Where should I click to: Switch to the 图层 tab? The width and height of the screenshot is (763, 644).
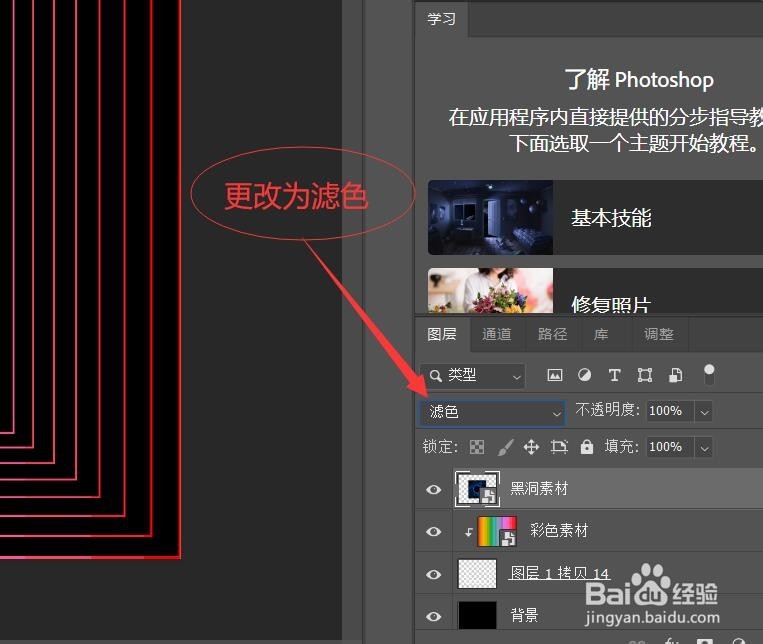(x=442, y=334)
